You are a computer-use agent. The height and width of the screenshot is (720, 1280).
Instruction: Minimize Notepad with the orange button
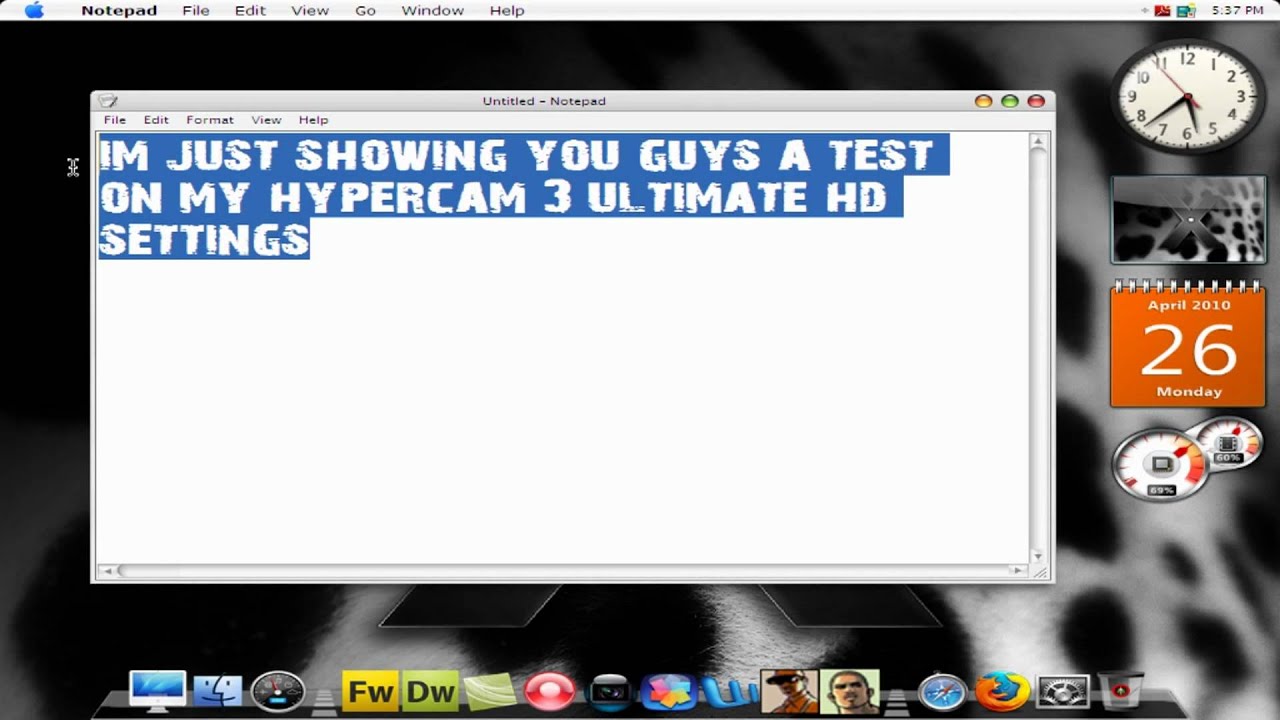tap(983, 101)
